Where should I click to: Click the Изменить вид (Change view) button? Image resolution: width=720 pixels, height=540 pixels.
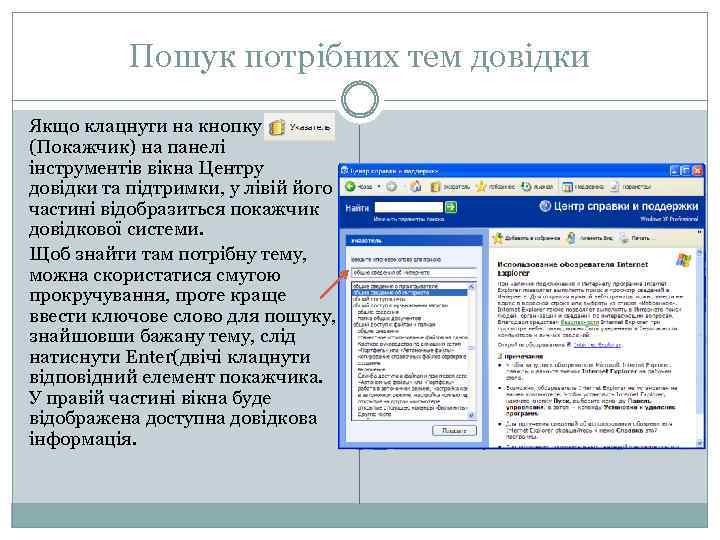point(590,238)
